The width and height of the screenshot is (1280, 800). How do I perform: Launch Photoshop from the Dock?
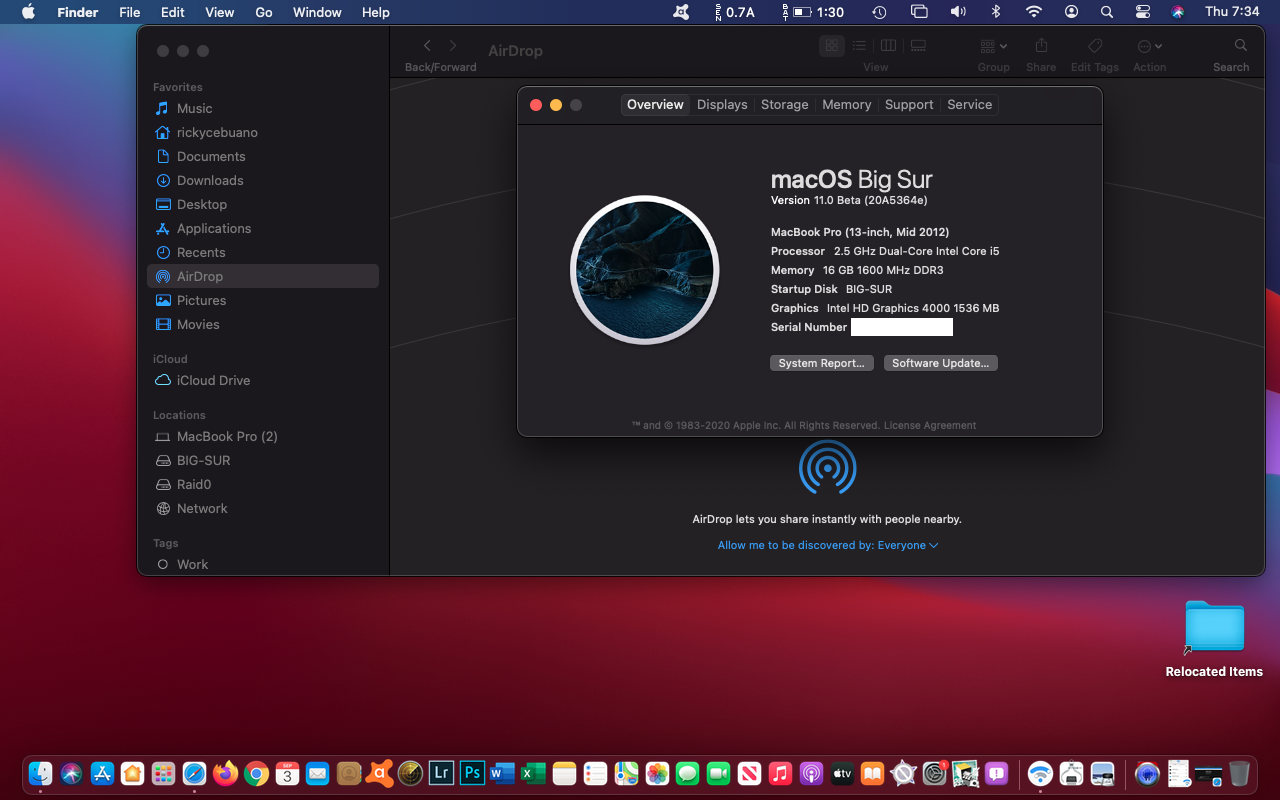(472, 773)
